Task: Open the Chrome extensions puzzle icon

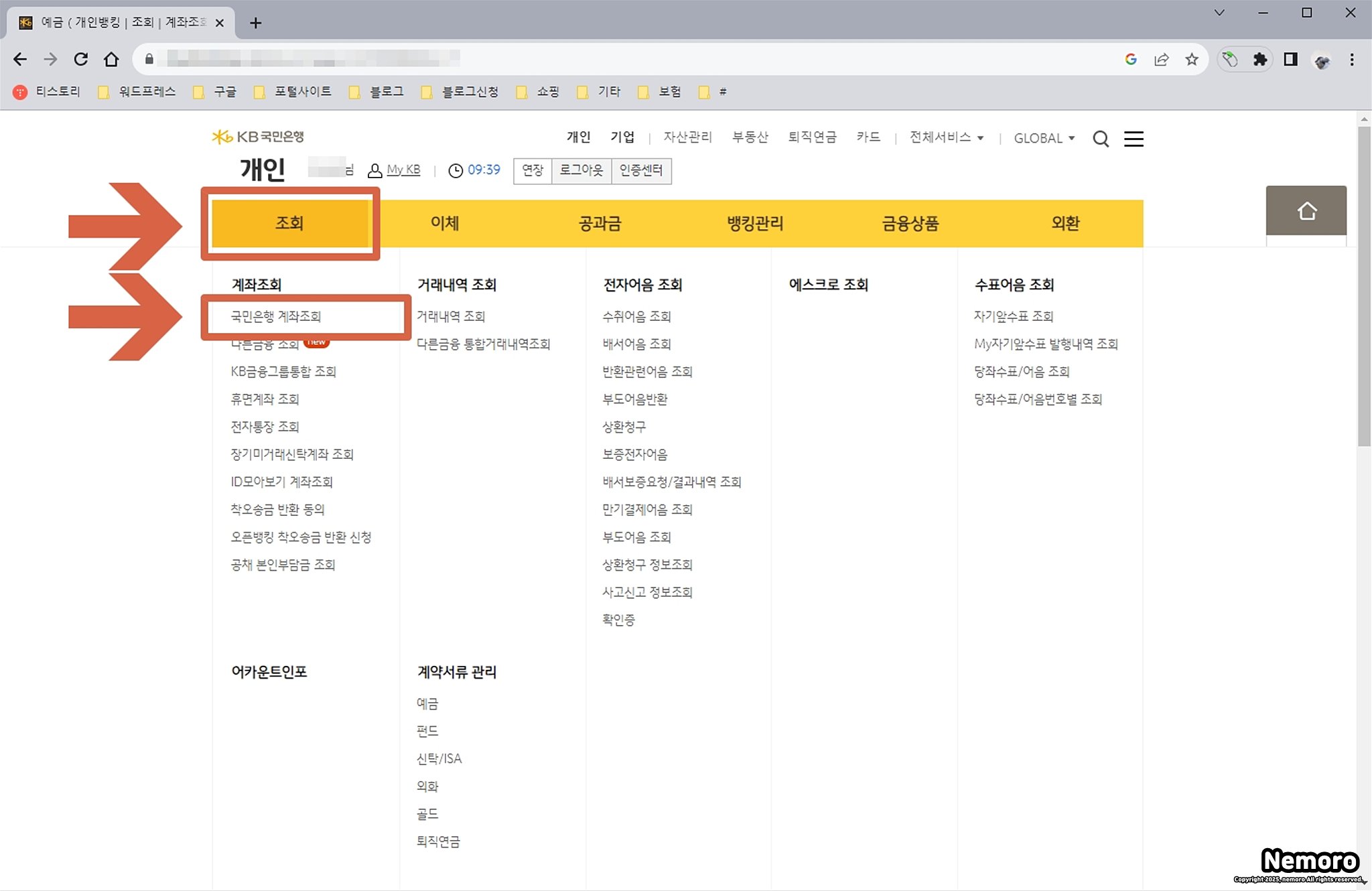Action: (1260, 60)
